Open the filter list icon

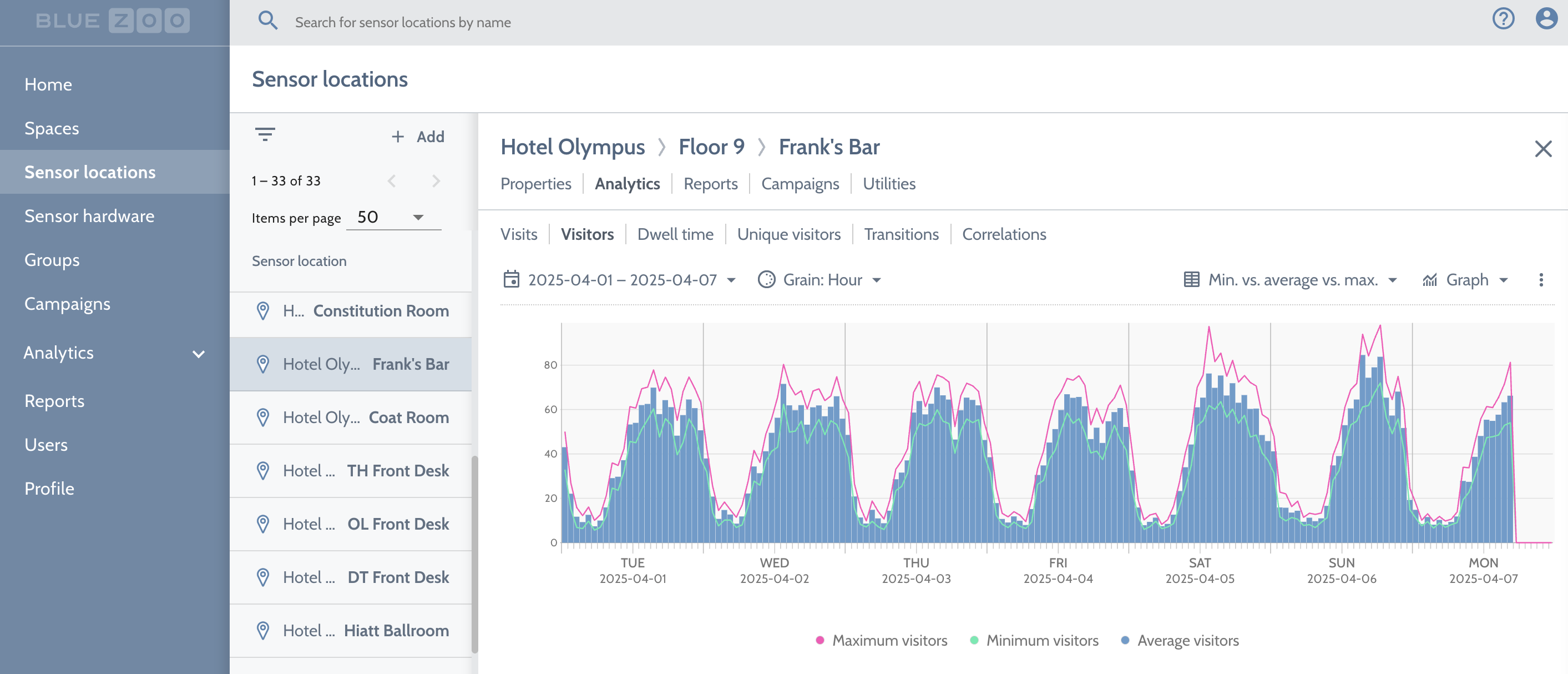tap(265, 134)
